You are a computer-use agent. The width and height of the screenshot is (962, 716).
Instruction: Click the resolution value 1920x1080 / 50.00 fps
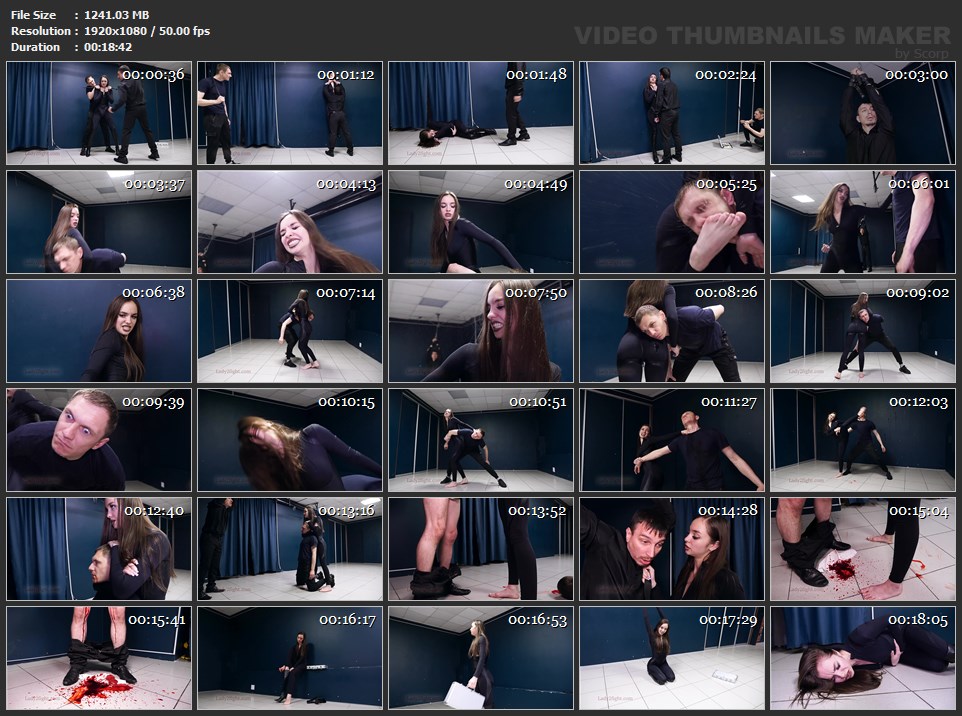pos(147,31)
